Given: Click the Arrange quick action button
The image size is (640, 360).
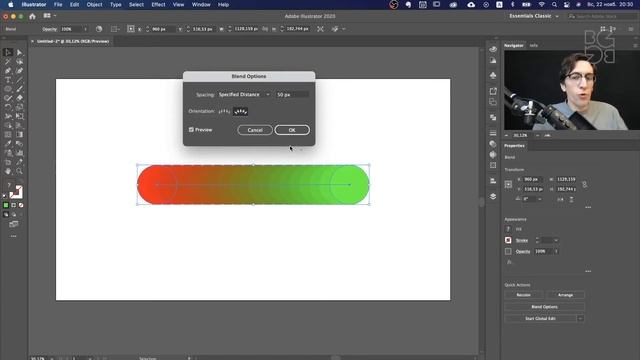Looking at the screenshot, I should tap(565, 295).
